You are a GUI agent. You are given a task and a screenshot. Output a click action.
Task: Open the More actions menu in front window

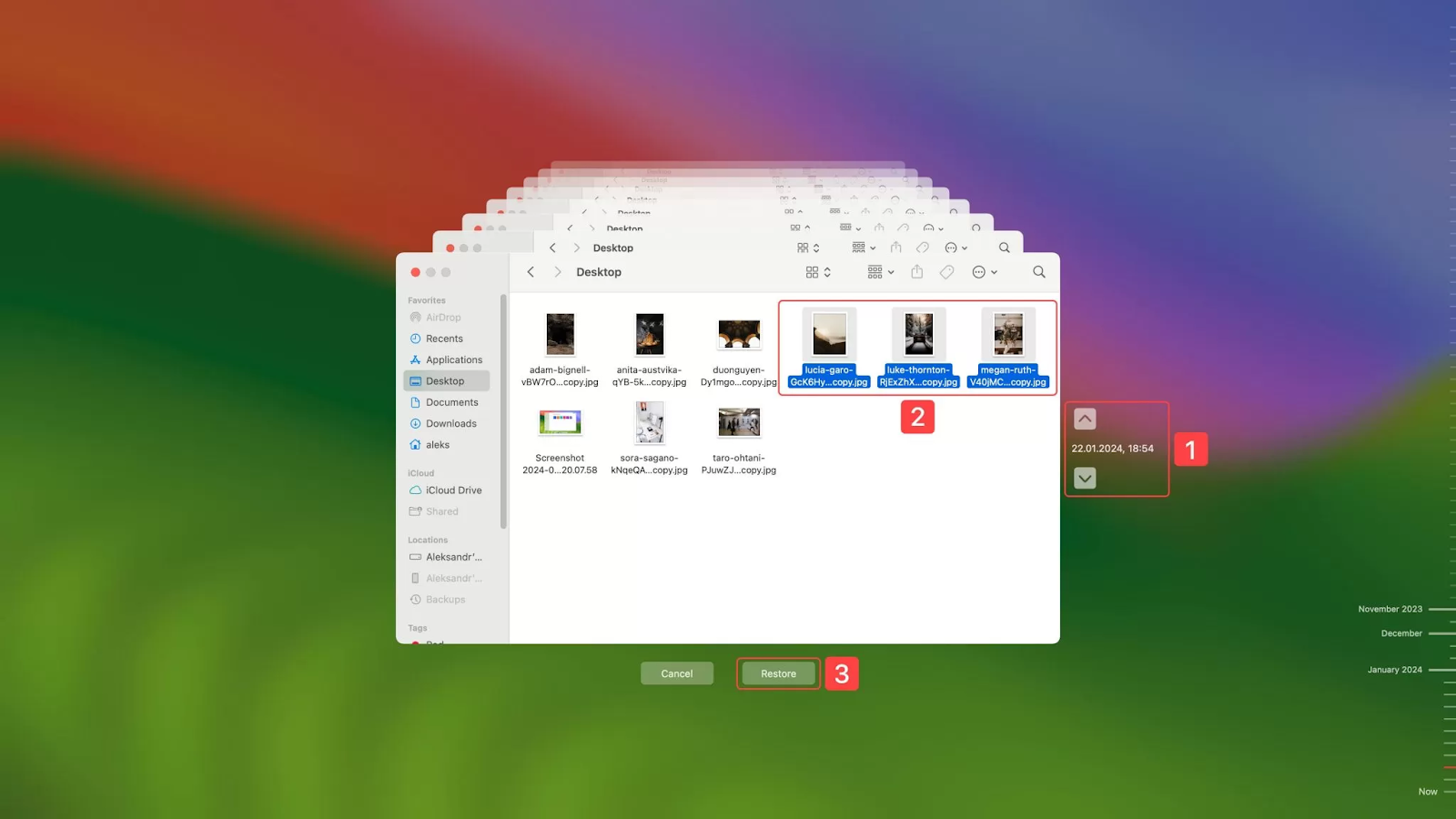tap(985, 272)
